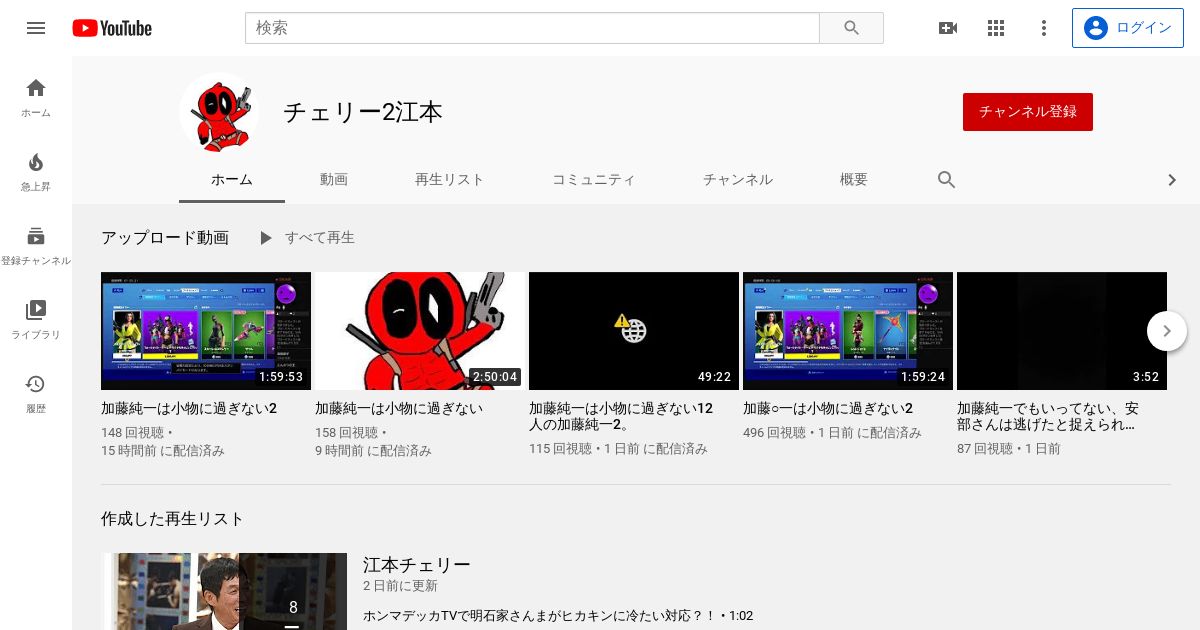
Task: Click the チャンネル登録 subscribe button
Action: [1028, 112]
